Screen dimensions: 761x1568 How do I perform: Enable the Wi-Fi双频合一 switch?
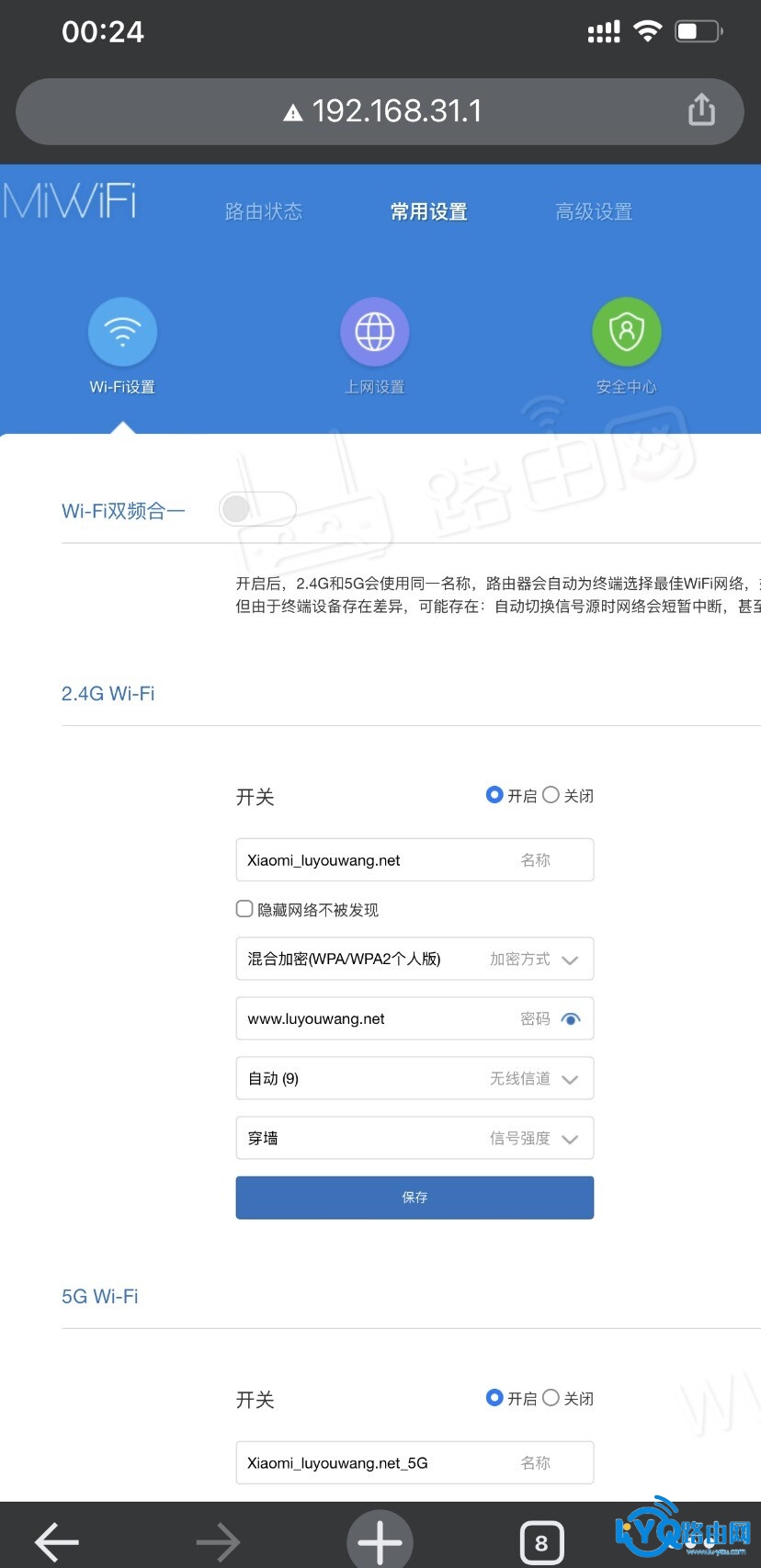tap(257, 509)
